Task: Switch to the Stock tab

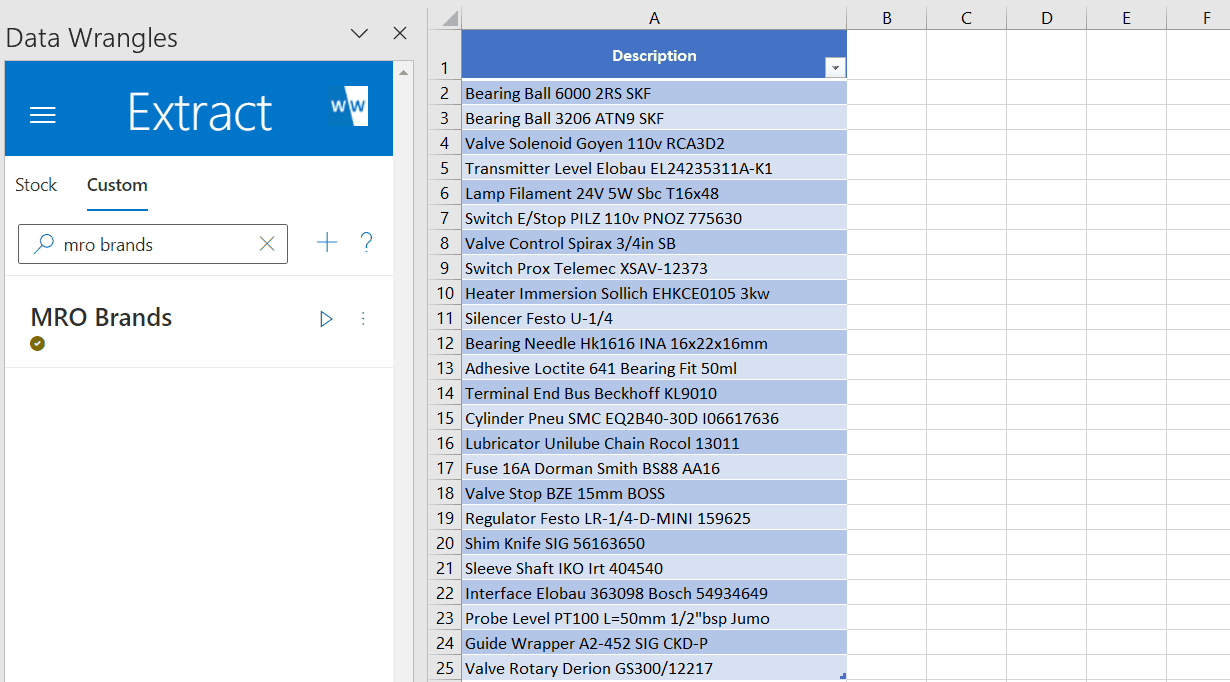Action: coord(36,185)
